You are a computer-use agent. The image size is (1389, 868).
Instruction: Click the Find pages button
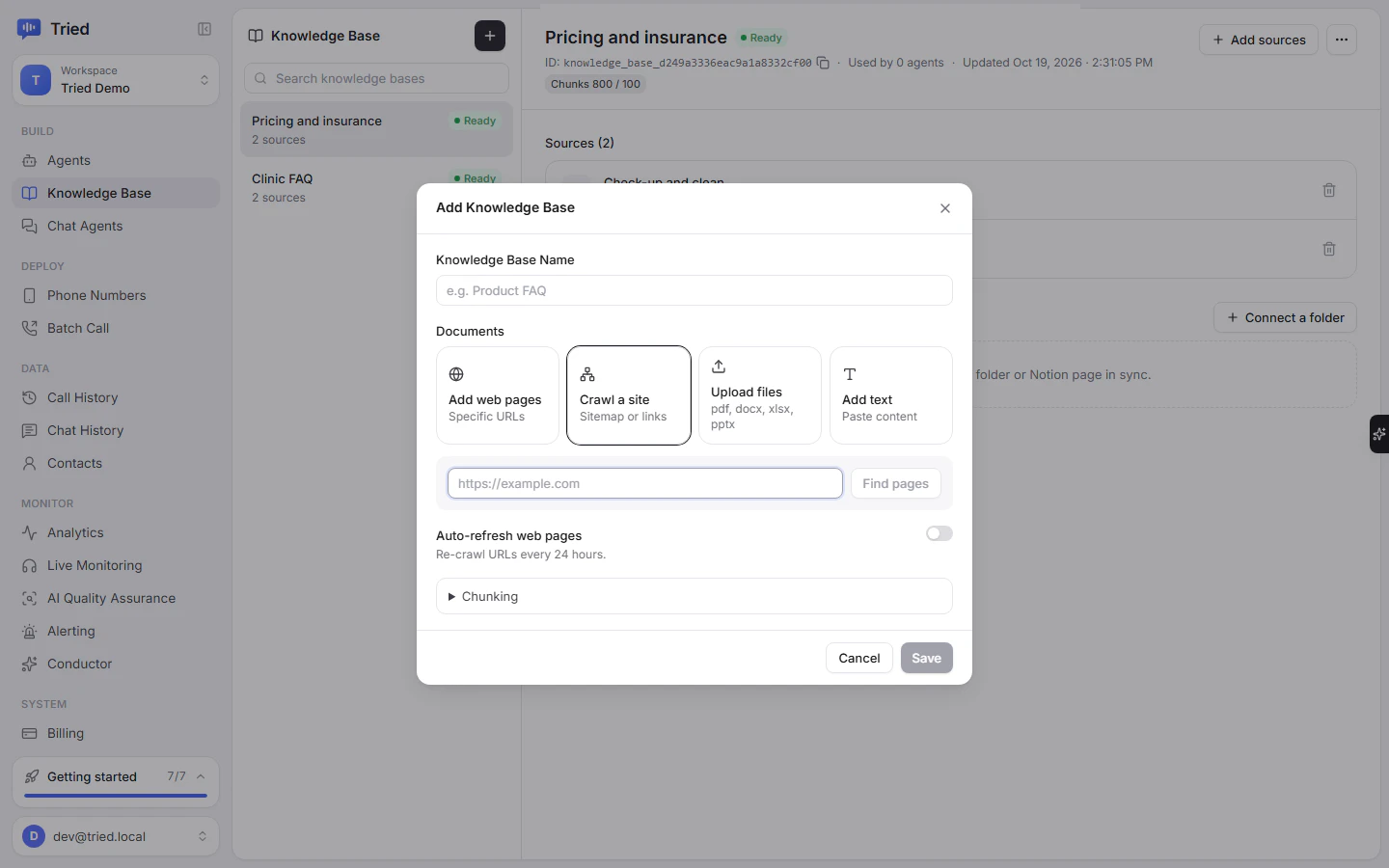tap(896, 483)
